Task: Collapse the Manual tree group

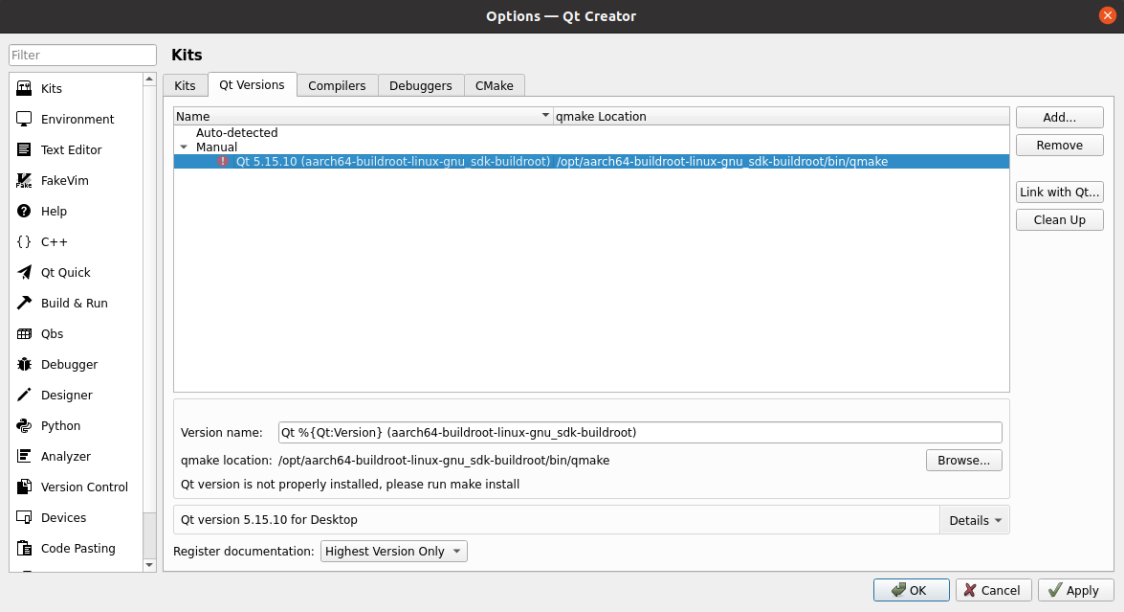Action: pos(184,147)
